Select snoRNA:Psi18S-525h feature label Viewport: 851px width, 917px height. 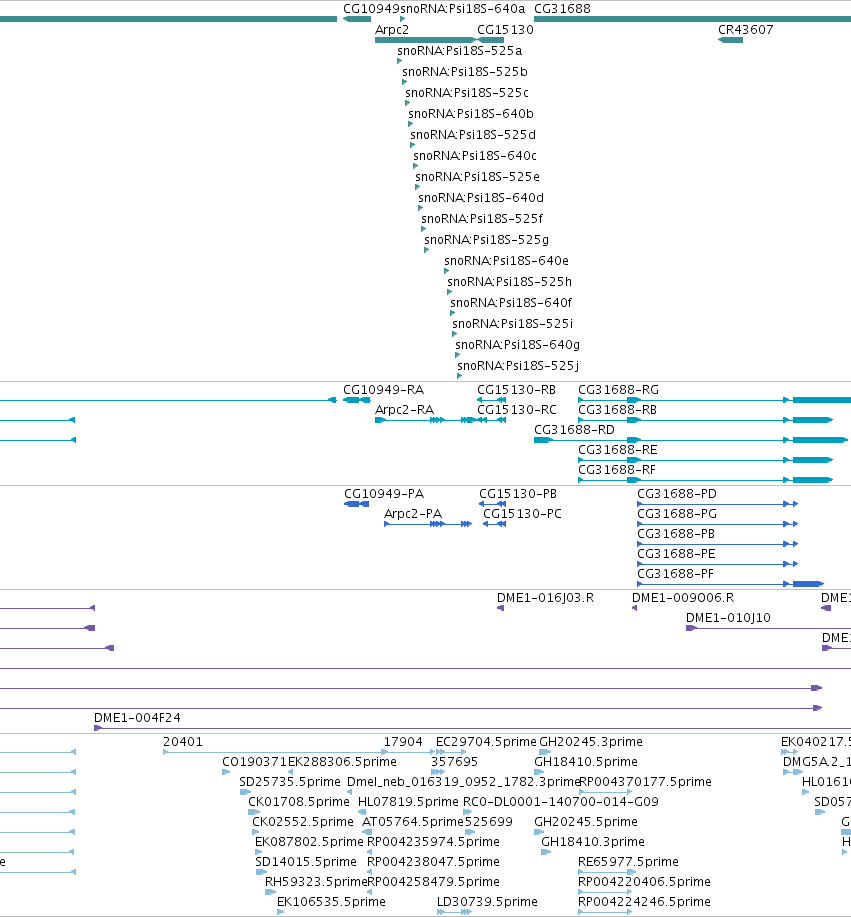(509, 282)
